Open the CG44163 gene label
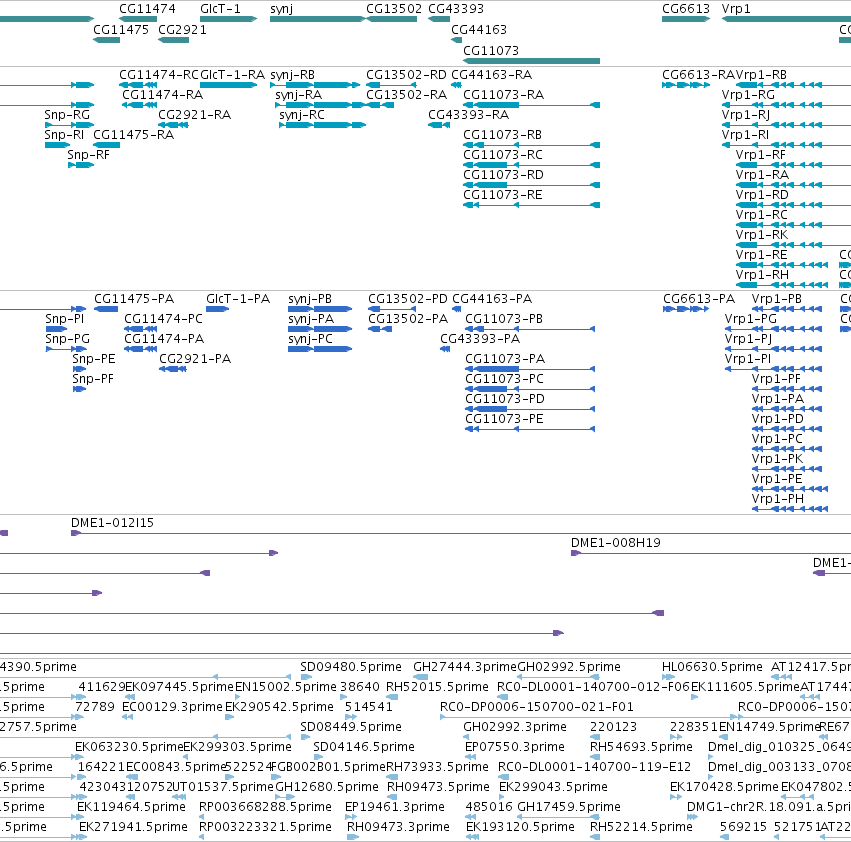Screen dimensions: 851x842 [x=479, y=29]
